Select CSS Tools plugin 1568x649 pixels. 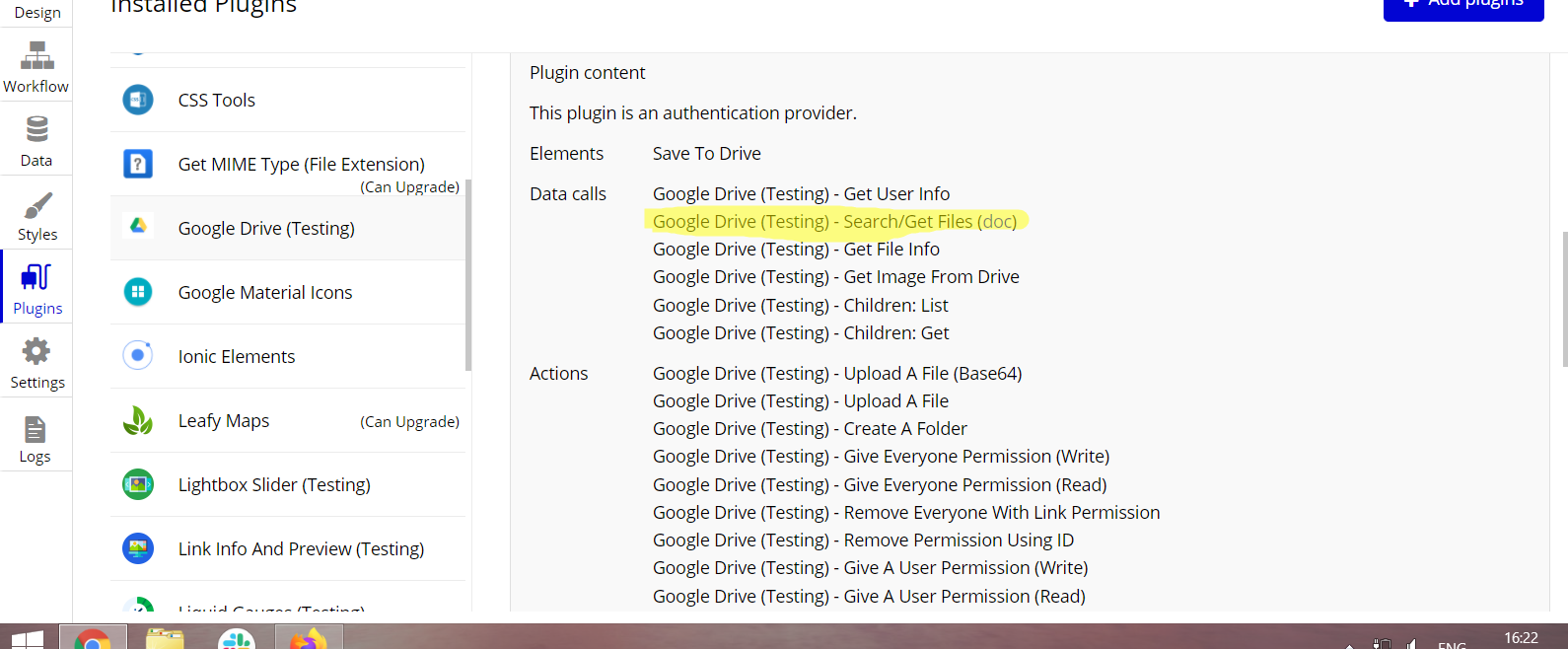point(288,100)
